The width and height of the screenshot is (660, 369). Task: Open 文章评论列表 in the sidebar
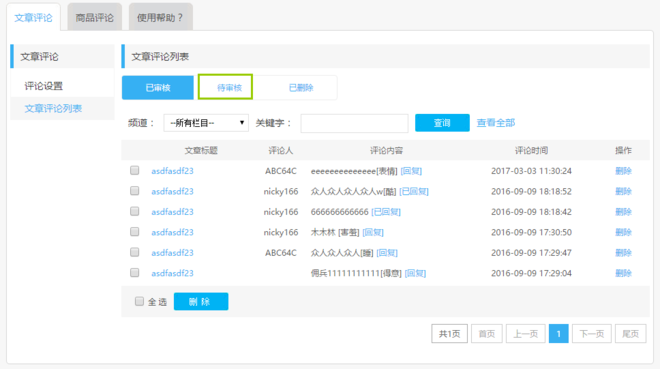pos(53,109)
